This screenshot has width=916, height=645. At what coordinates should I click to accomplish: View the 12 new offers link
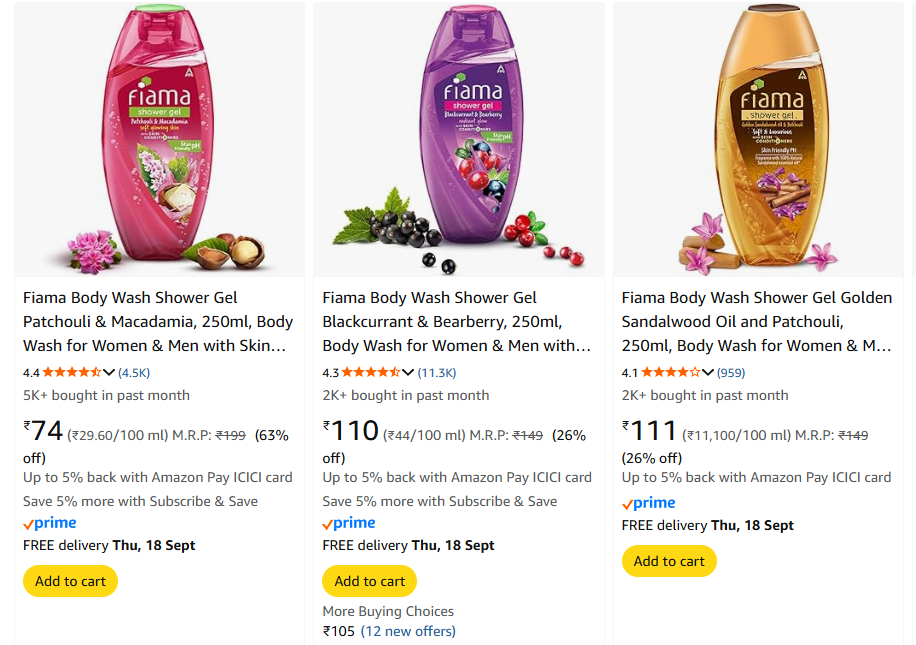point(408,631)
